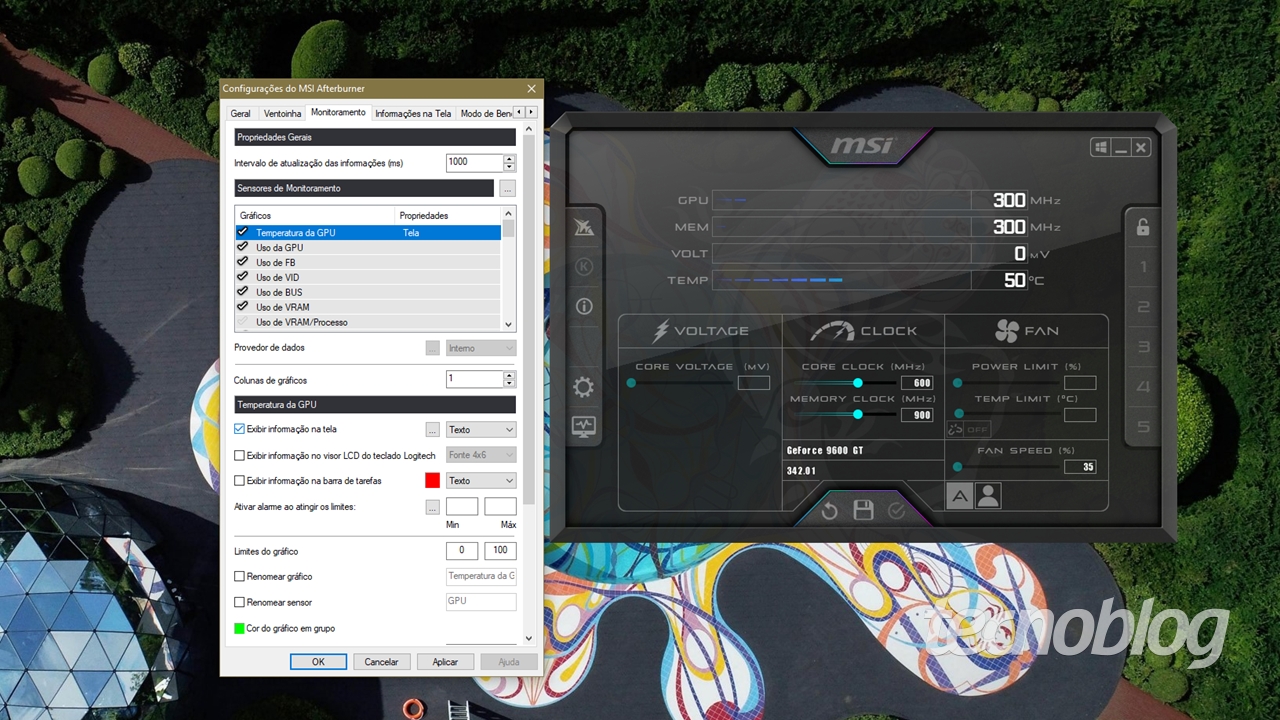Change the green group graph color swatch
The image size is (1280, 720).
click(x=239, y=628)
